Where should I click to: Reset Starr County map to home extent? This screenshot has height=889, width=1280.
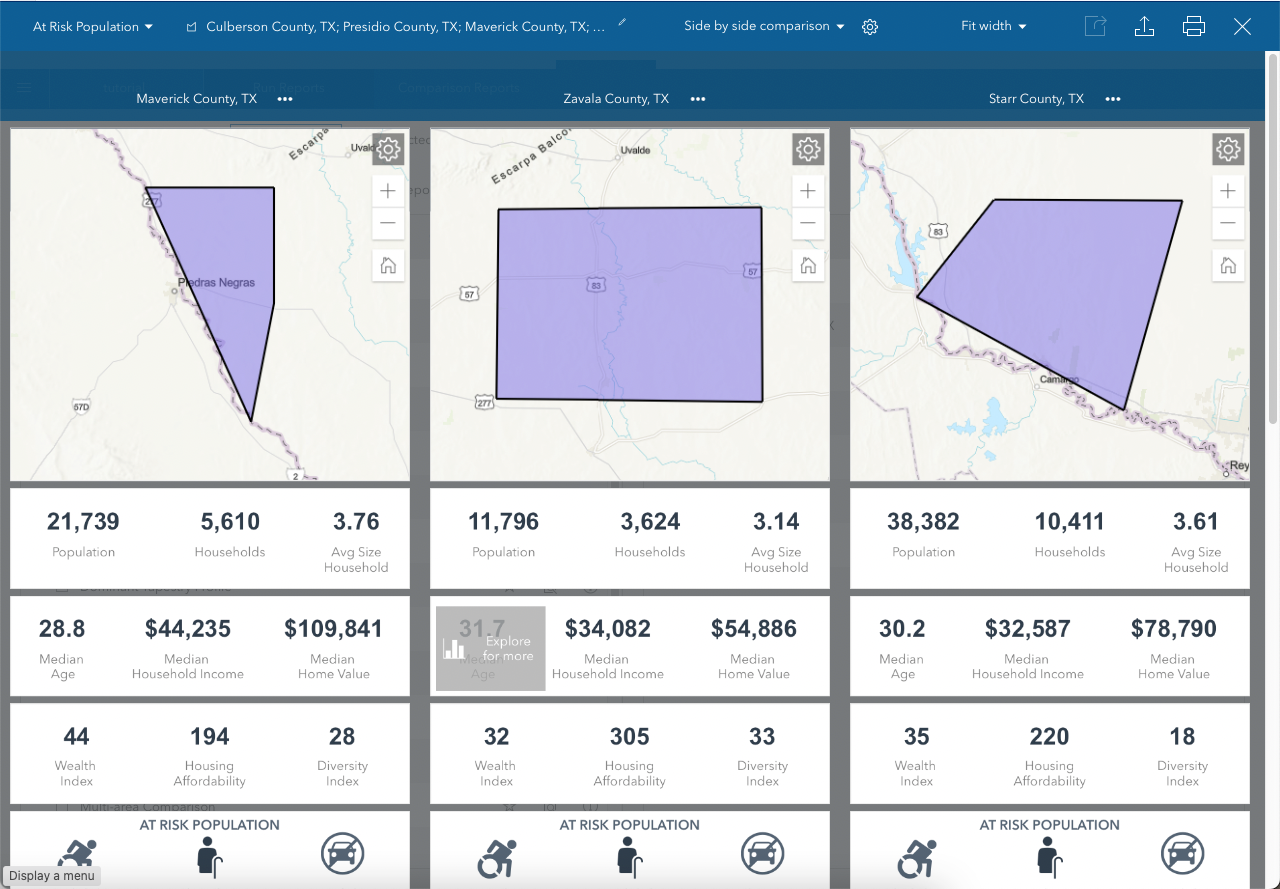[x=1228, y=266]
